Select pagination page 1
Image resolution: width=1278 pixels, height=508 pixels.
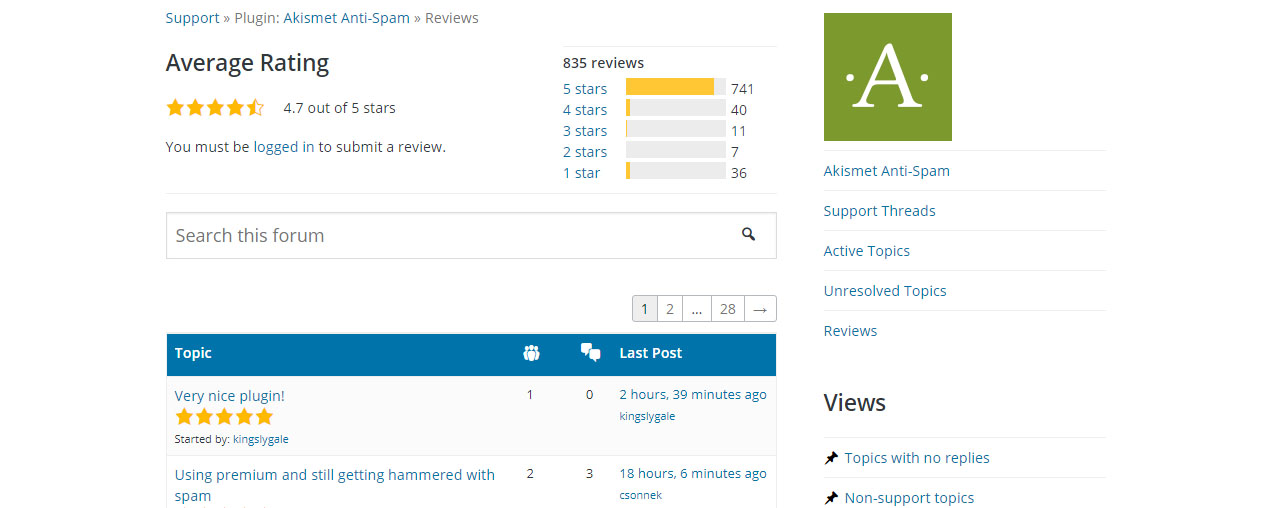coord(645,309)
